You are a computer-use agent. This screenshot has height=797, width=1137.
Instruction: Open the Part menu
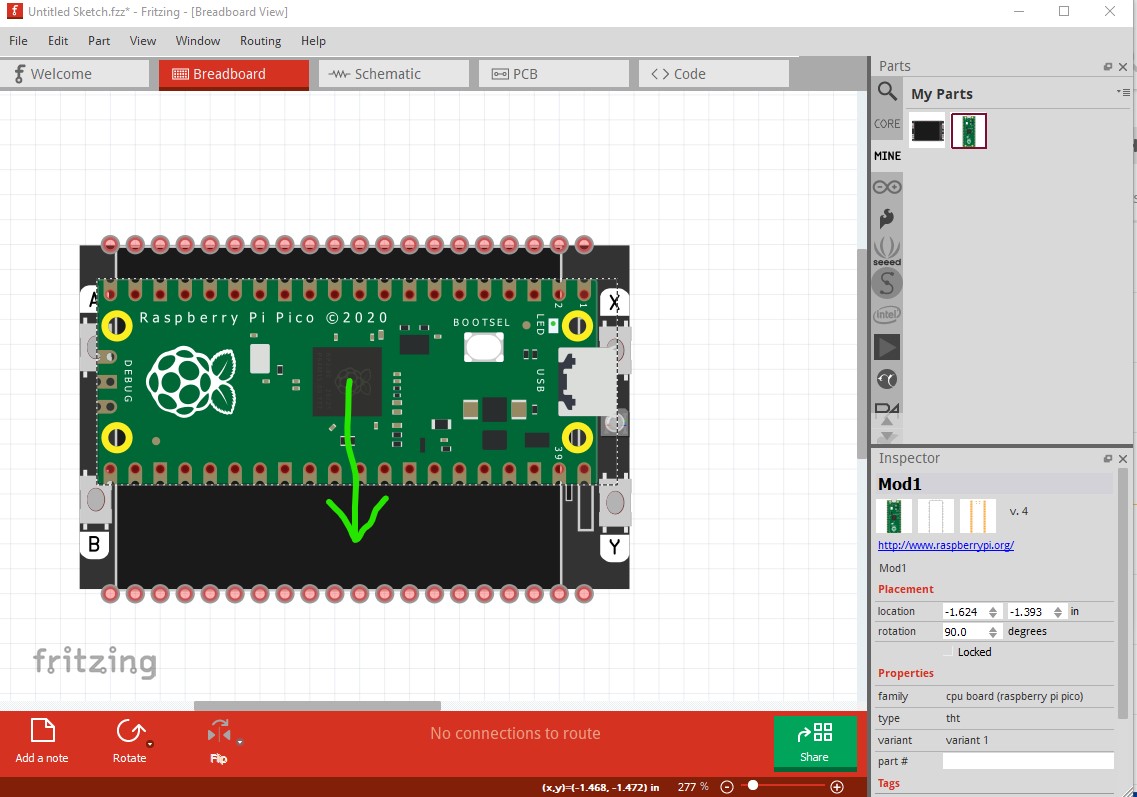coord(99,41)
